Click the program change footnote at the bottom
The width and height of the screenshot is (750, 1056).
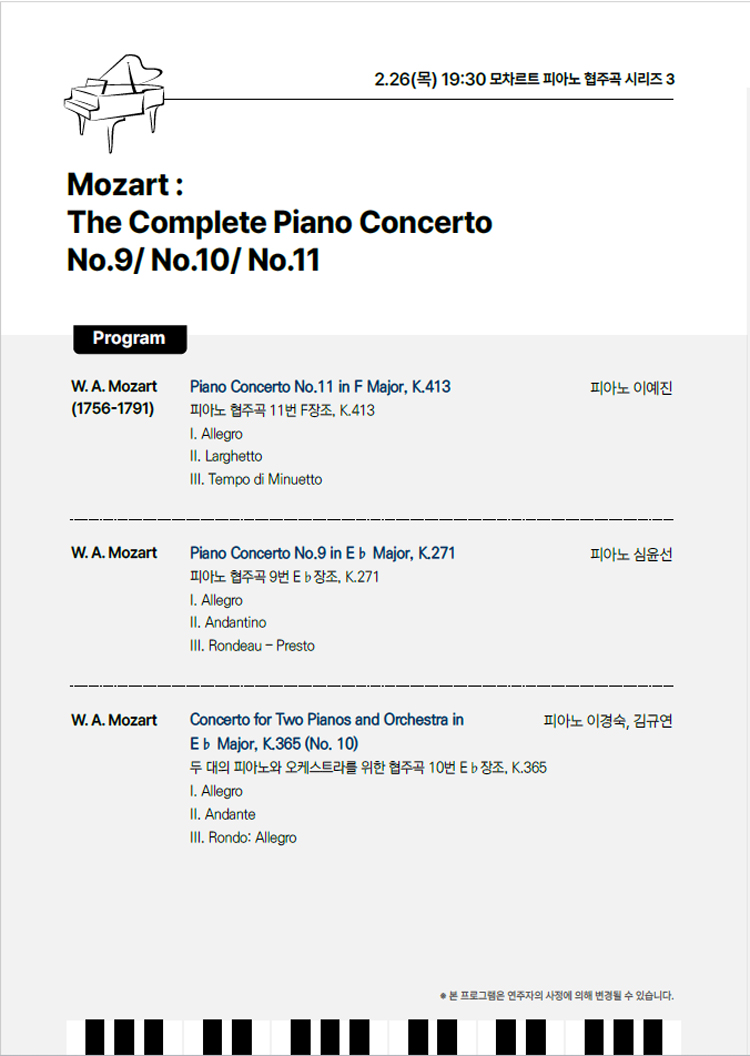pyautogui.click(x=557, y=996)
